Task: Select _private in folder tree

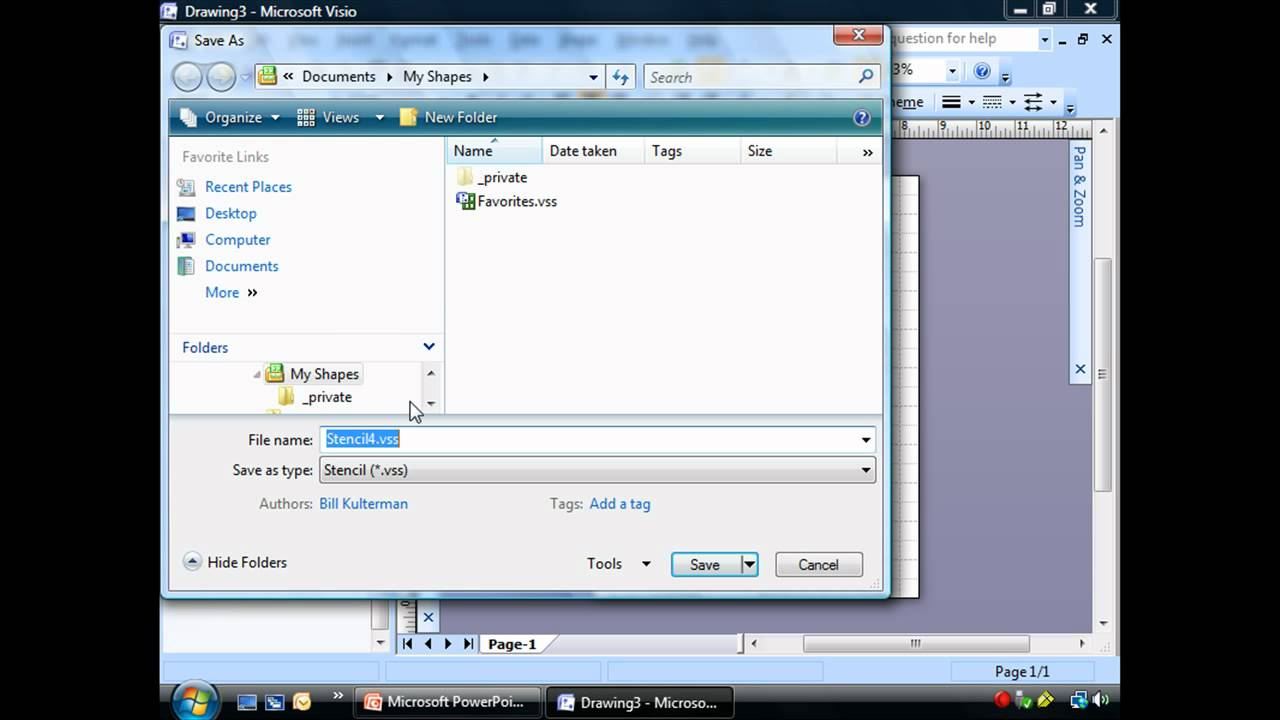Action: [326, 397]
